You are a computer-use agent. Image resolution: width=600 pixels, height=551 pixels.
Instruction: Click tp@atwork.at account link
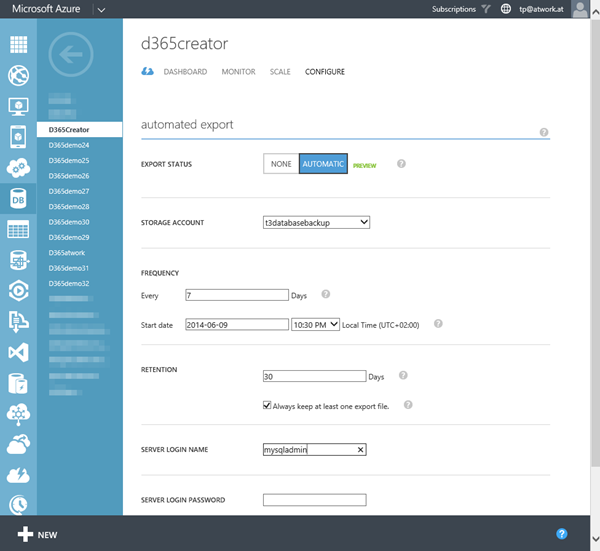pyautogui.click(x=541, y=9)
